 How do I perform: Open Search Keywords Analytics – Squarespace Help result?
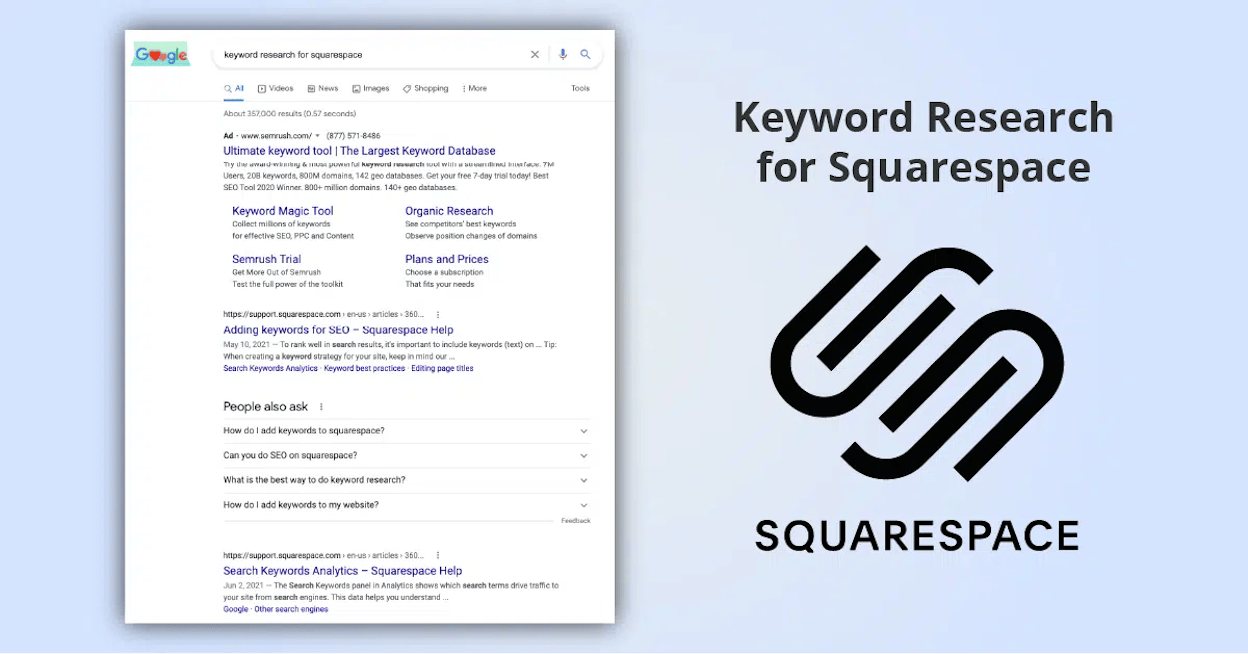pyautogui.click(x=342, y=571)
